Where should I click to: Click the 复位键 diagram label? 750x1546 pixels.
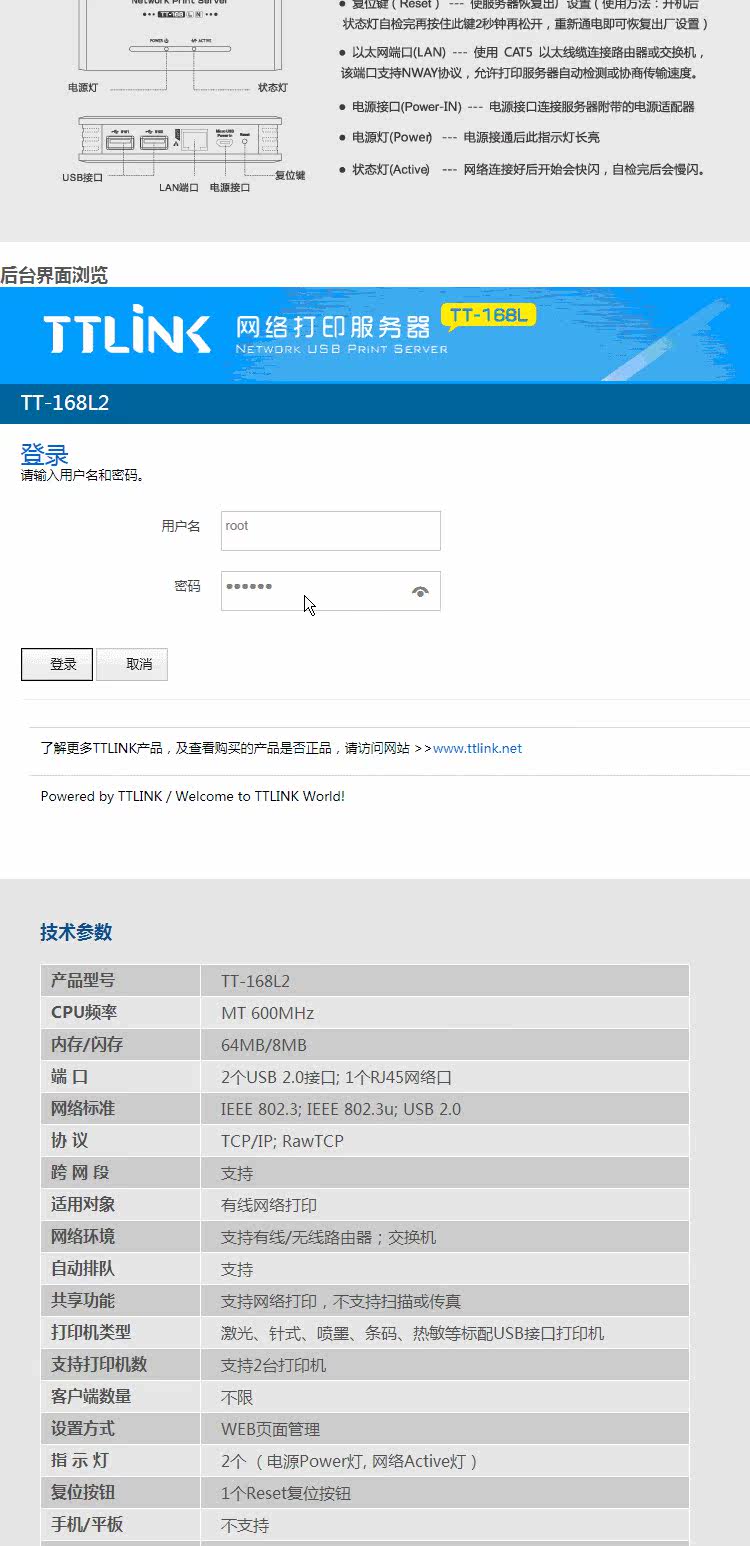pyautogui.click(x=290, y=175)
